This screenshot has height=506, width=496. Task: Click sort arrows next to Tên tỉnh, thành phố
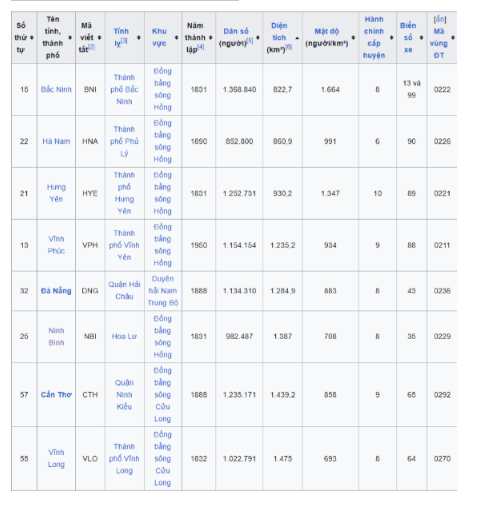[x=70, y=38]
